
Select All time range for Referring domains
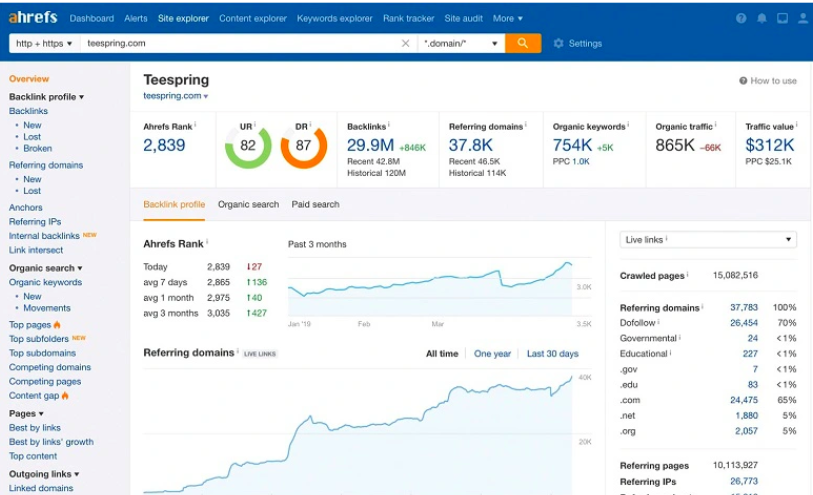click(x=442, y=353)
